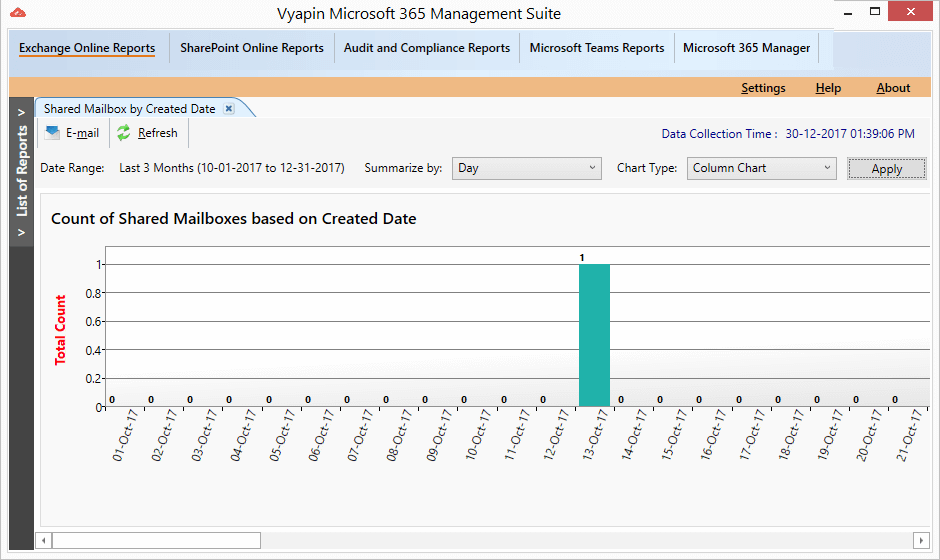The height and width of the screenshot is (560, 940).
Task: Click the 20-Oct-17 axis label
Action: [868, 435]
